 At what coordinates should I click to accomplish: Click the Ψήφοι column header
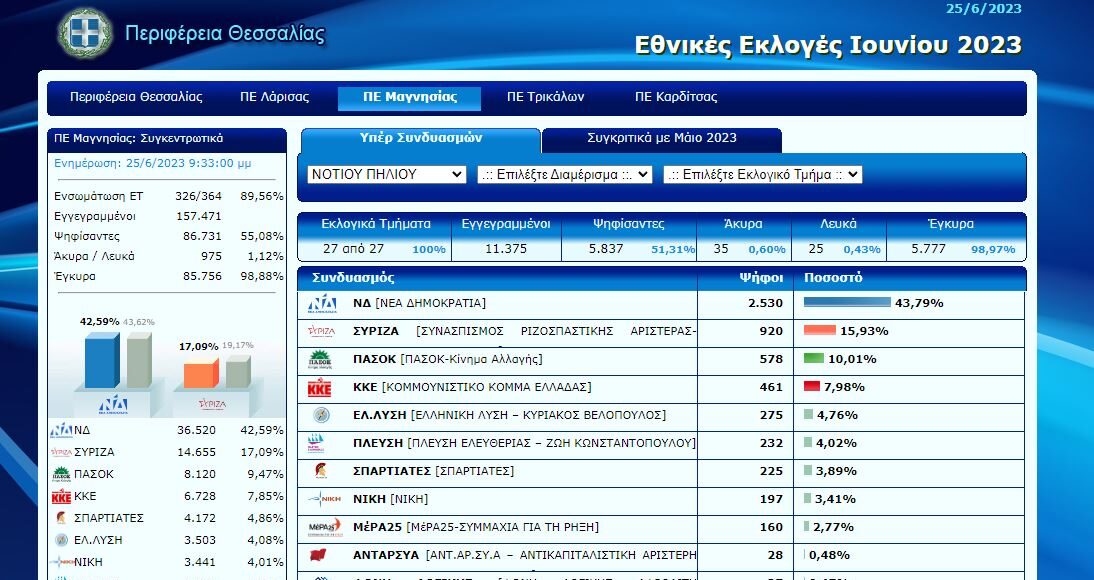tap(761, 278)
